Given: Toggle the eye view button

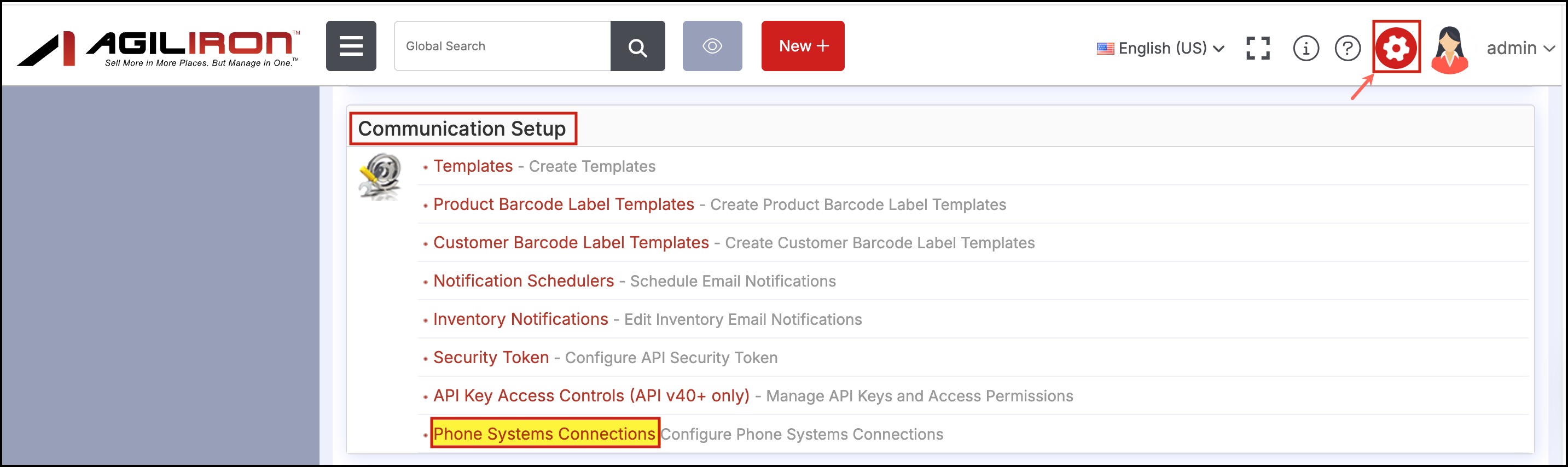Looking at the screenshot, I should click(x=712, y=45).
